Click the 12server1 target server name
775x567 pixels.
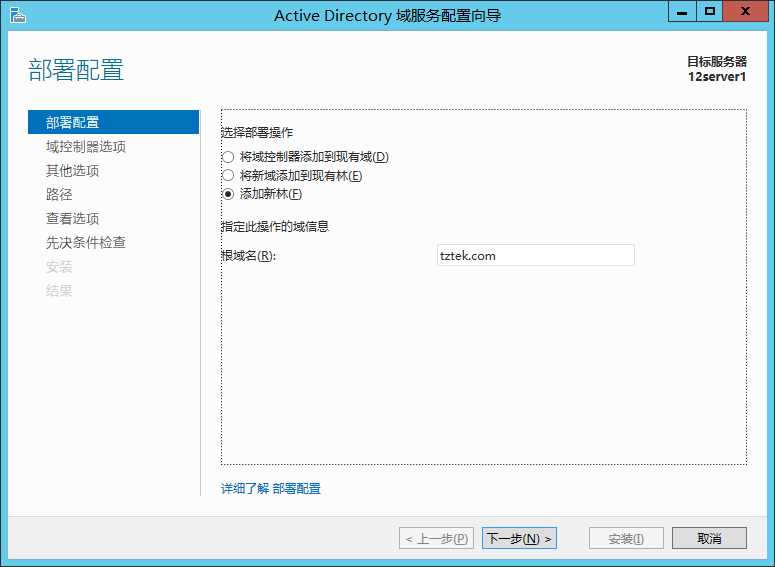tap(717, 77)
